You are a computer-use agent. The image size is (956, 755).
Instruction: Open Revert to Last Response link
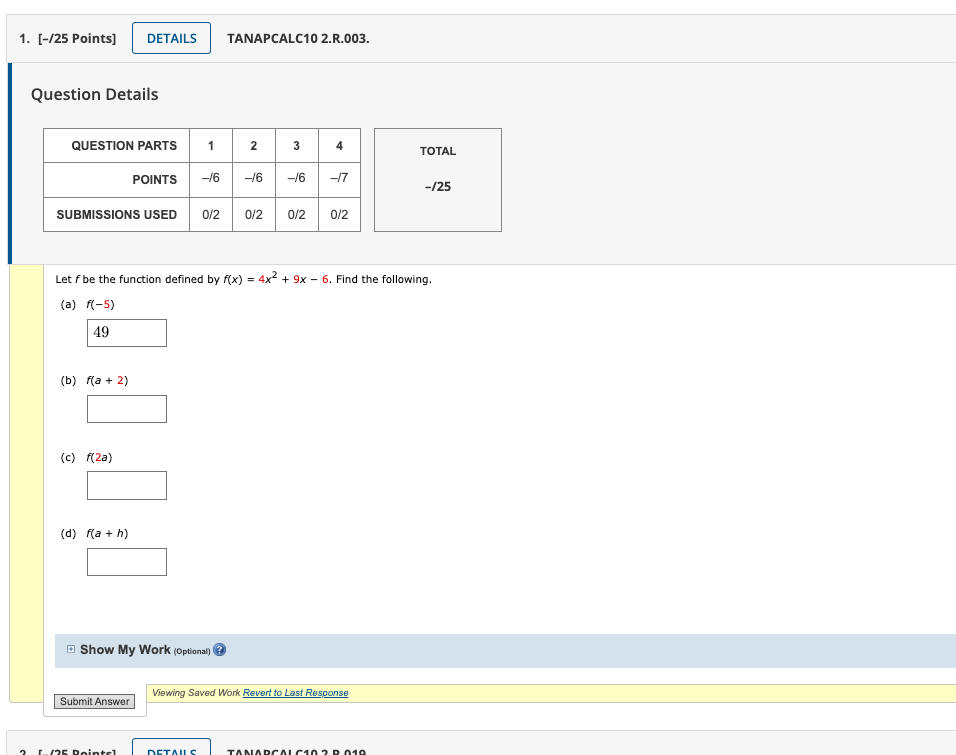(296, 693)
